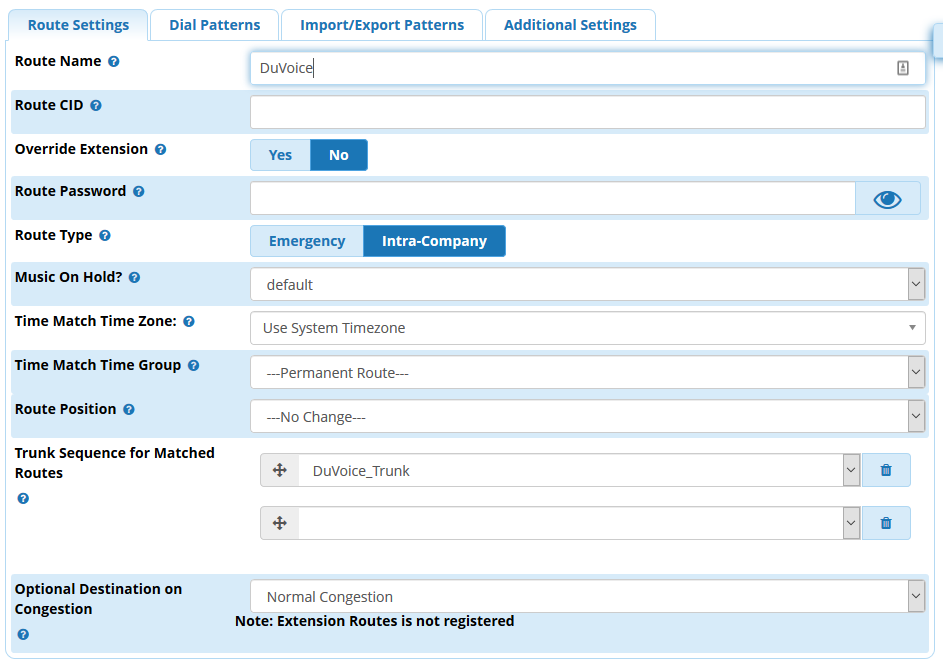This screenshot has height=670, width=943.
Task: Click into the Route CID input field
Action: tap(587, 112)
